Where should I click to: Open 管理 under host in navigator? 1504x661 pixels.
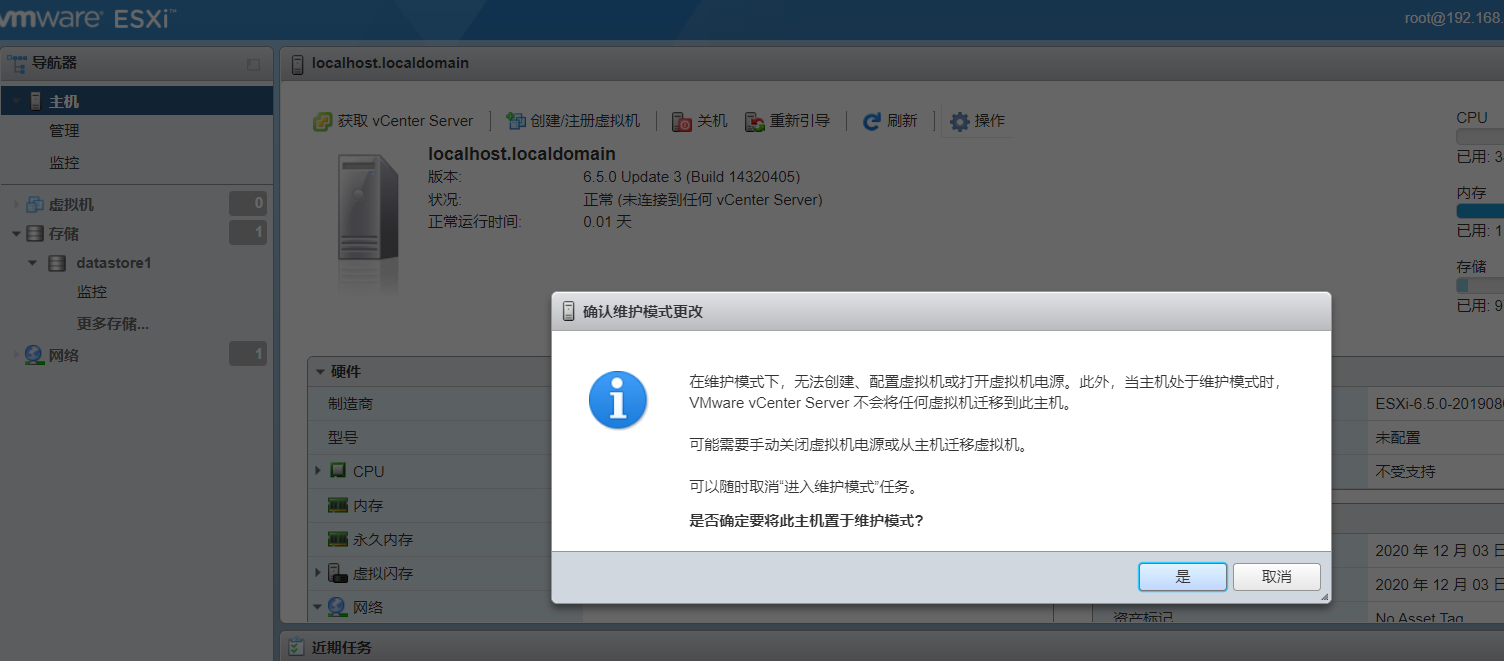64,131
